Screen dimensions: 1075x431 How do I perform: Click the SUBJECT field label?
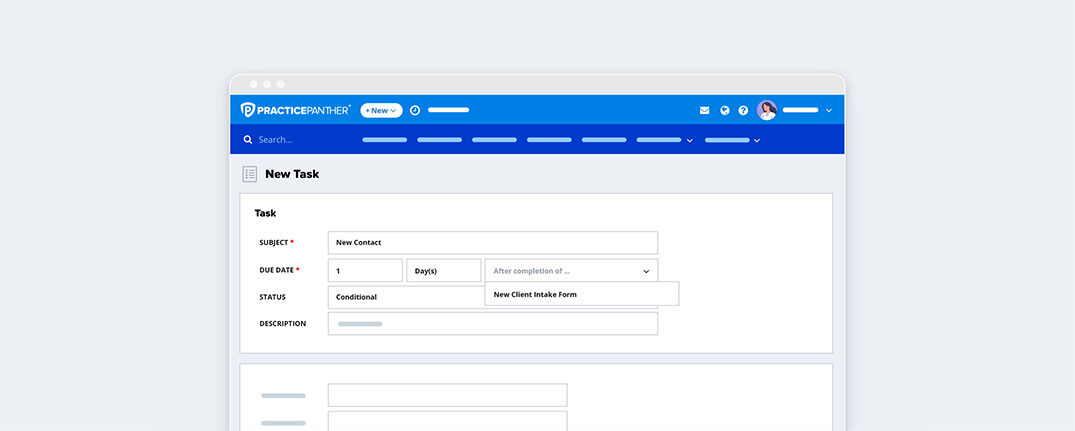tap(276, 243)
